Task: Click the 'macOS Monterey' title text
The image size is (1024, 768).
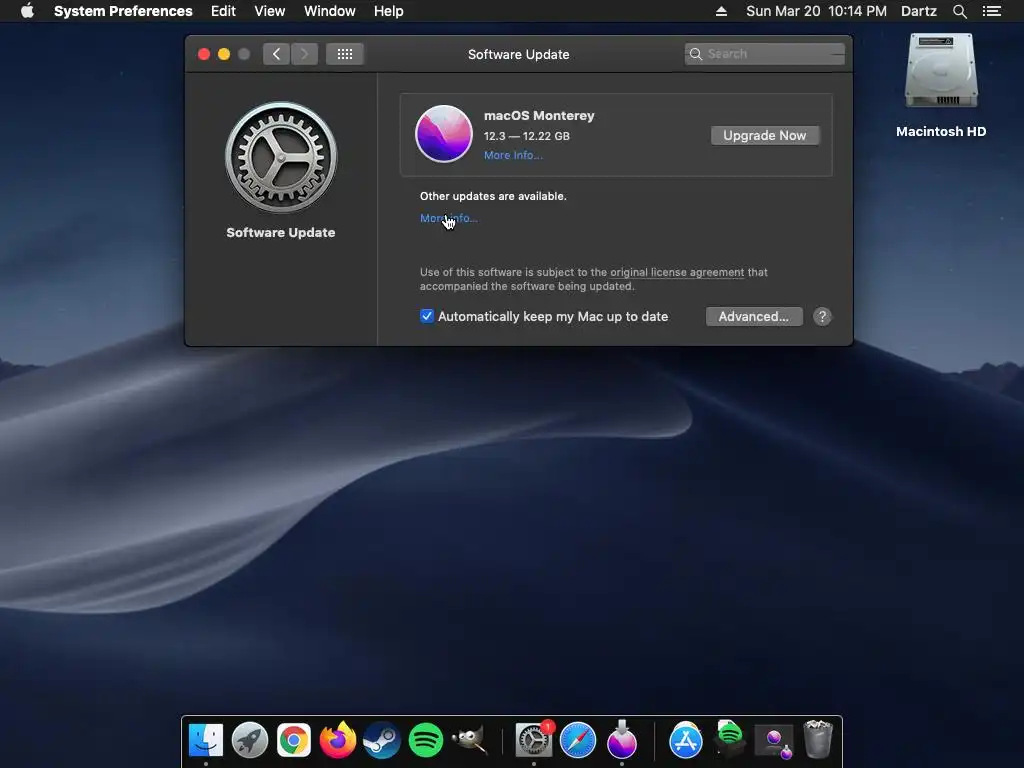Action: tap(539, 116)
